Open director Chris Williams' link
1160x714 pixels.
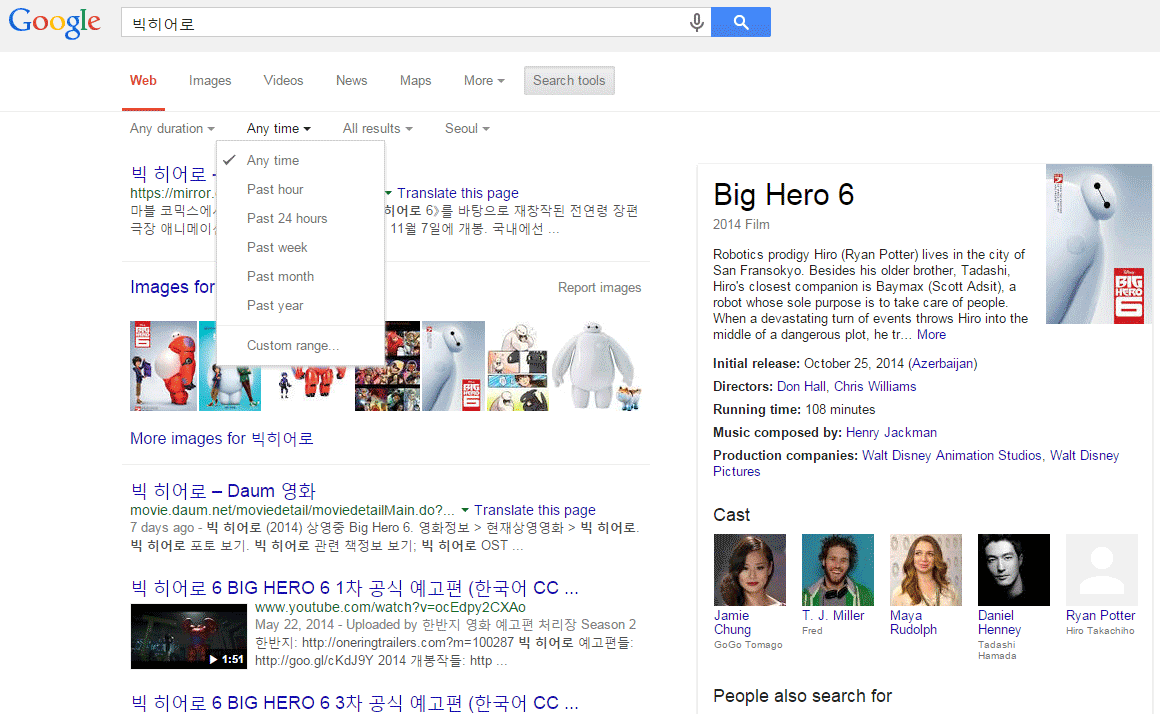[875, 386]
